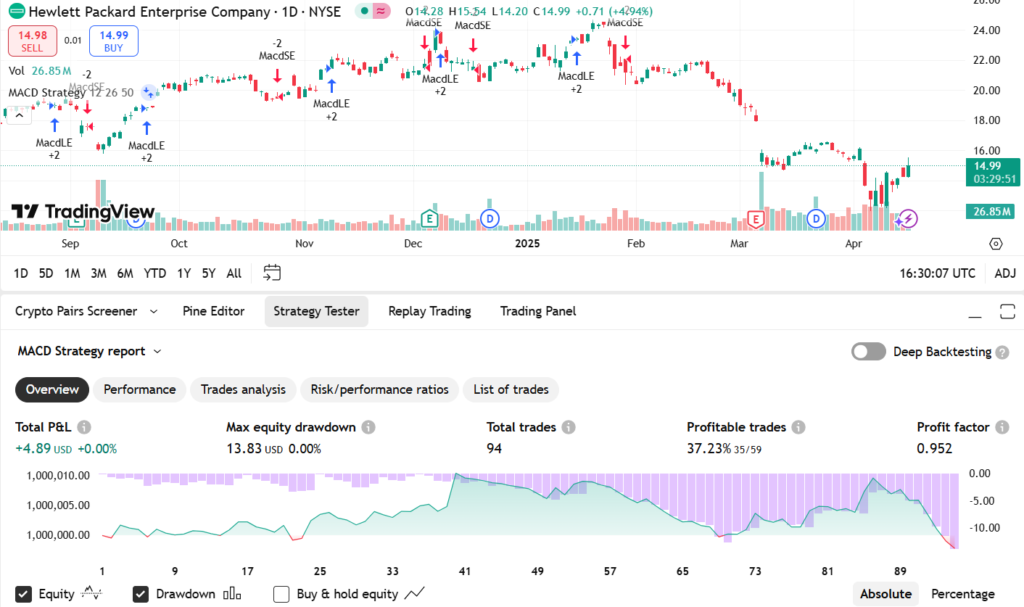Open the Pine Editor tab
The width and height of the screenshot is (1024, 607).
214,311
